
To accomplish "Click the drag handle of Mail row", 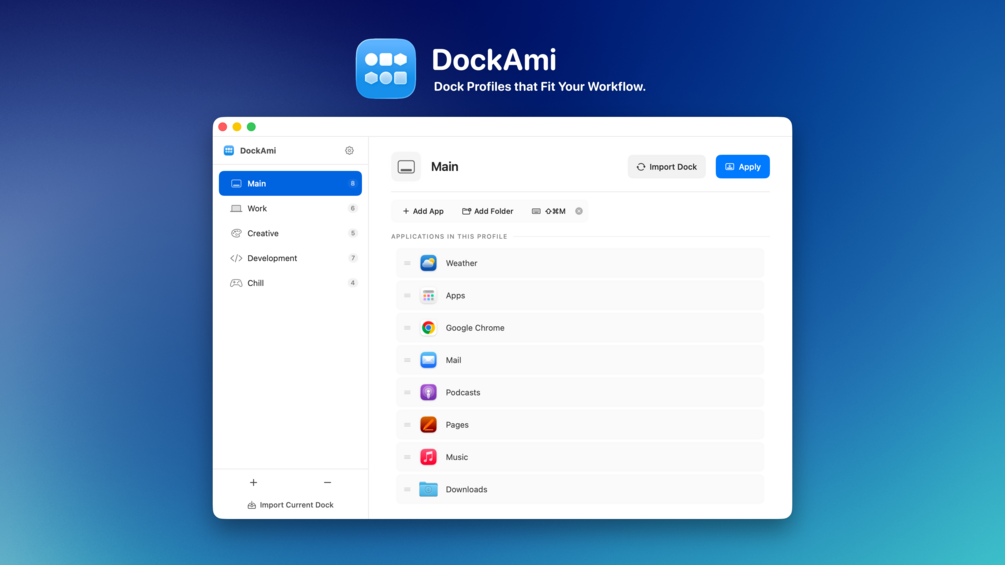I will point(407,360).
